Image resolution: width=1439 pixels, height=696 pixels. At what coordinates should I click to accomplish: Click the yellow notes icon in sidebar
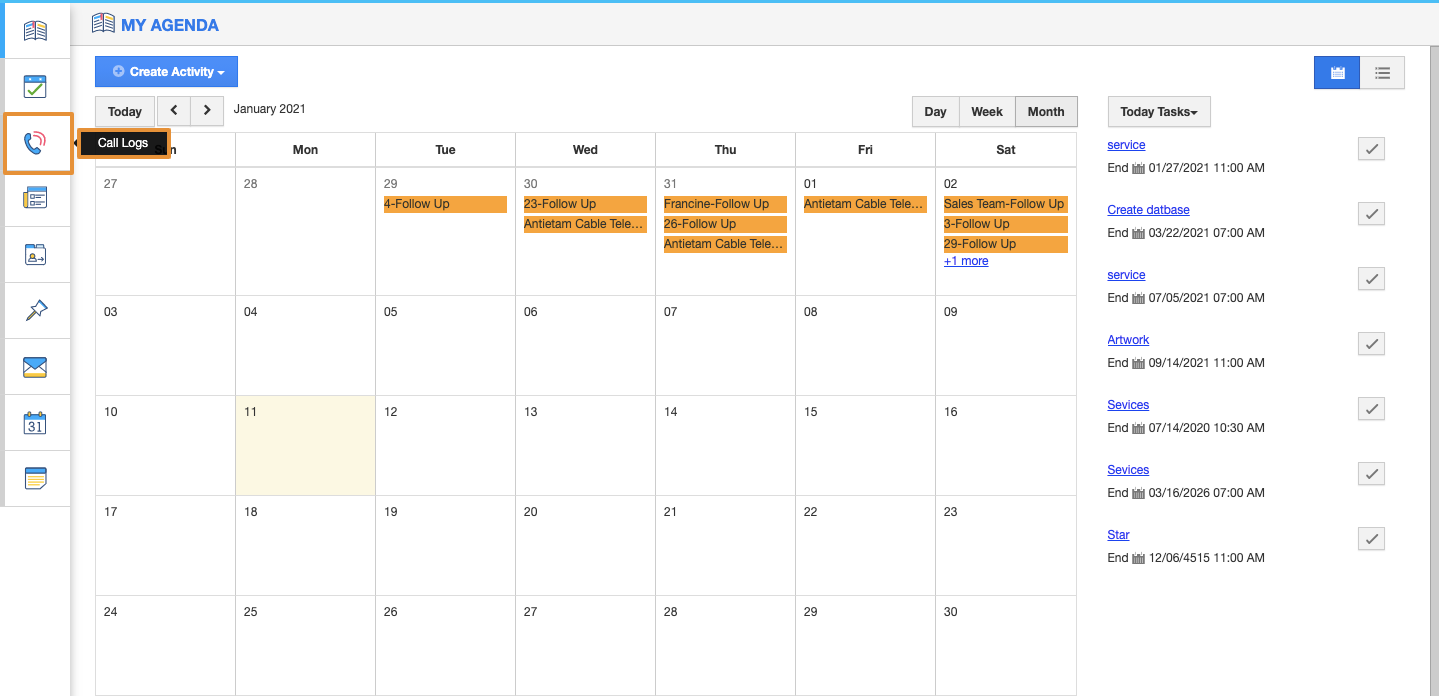(x=35, y=479)
